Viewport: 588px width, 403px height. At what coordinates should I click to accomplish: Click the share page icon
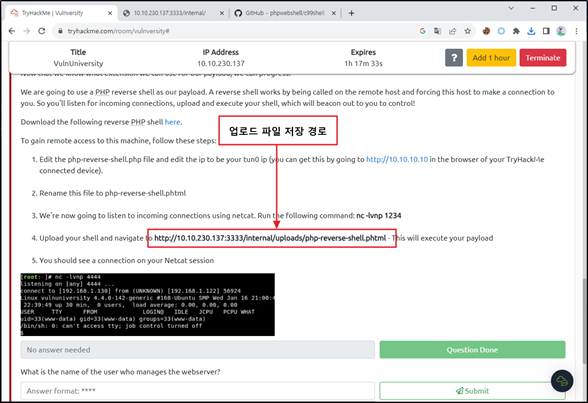(x=453, y=31)
